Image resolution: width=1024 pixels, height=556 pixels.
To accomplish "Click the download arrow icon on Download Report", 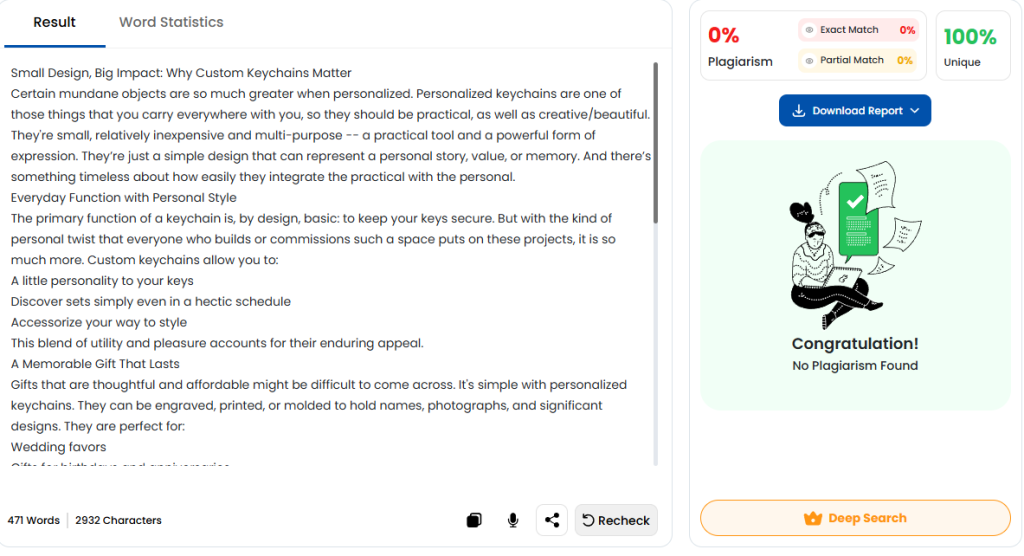I will pos(798,111).
